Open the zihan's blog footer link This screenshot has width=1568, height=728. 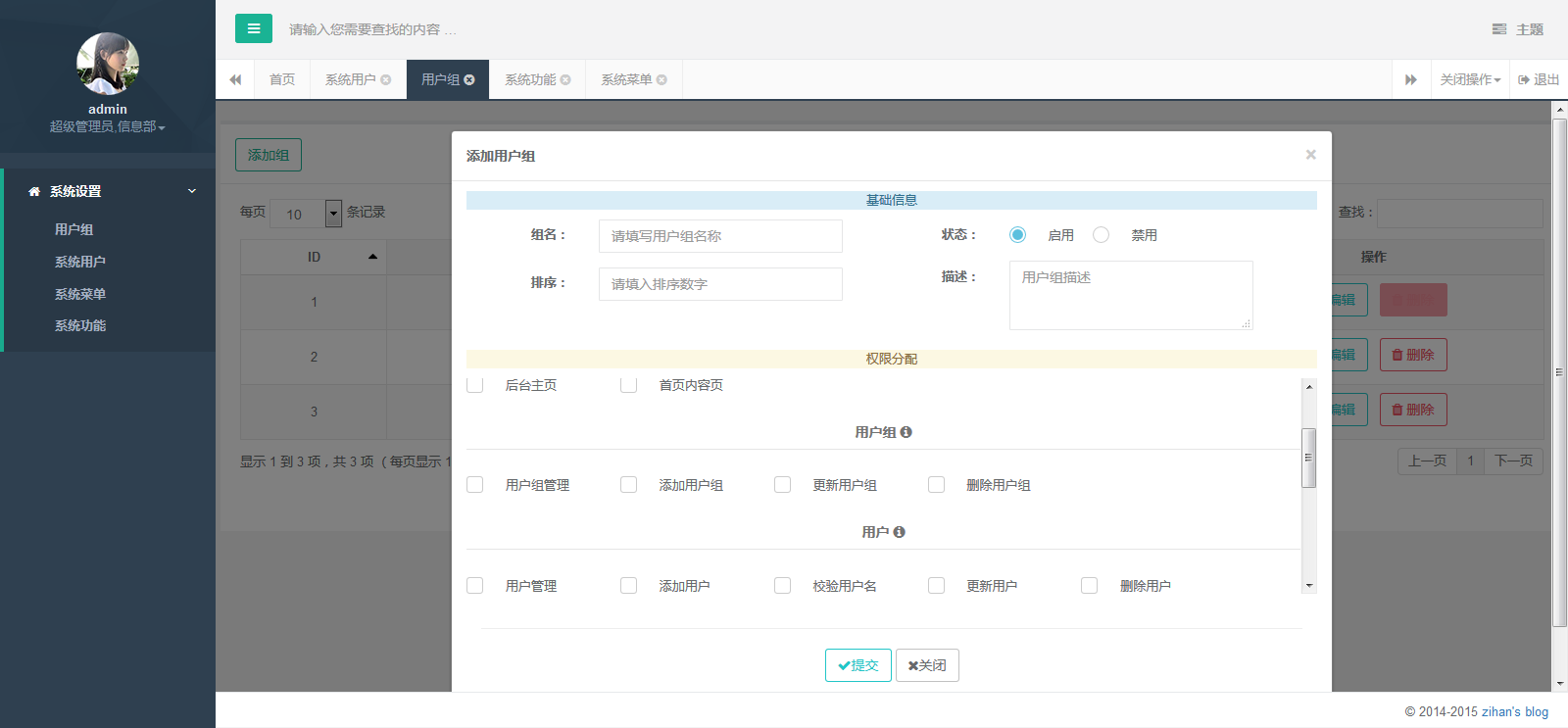[x=1515, y=711]
